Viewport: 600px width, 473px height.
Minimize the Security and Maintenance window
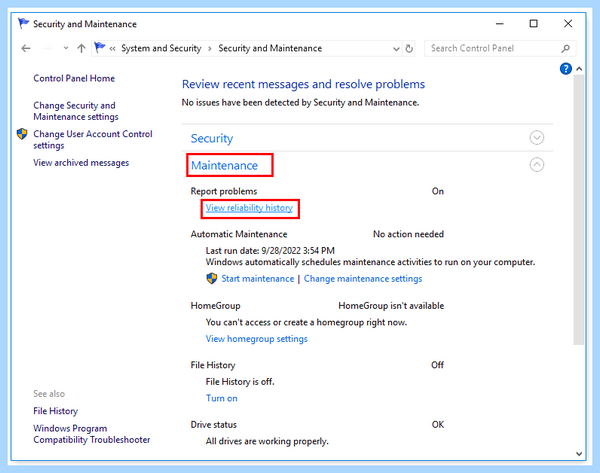coord(499,24)
